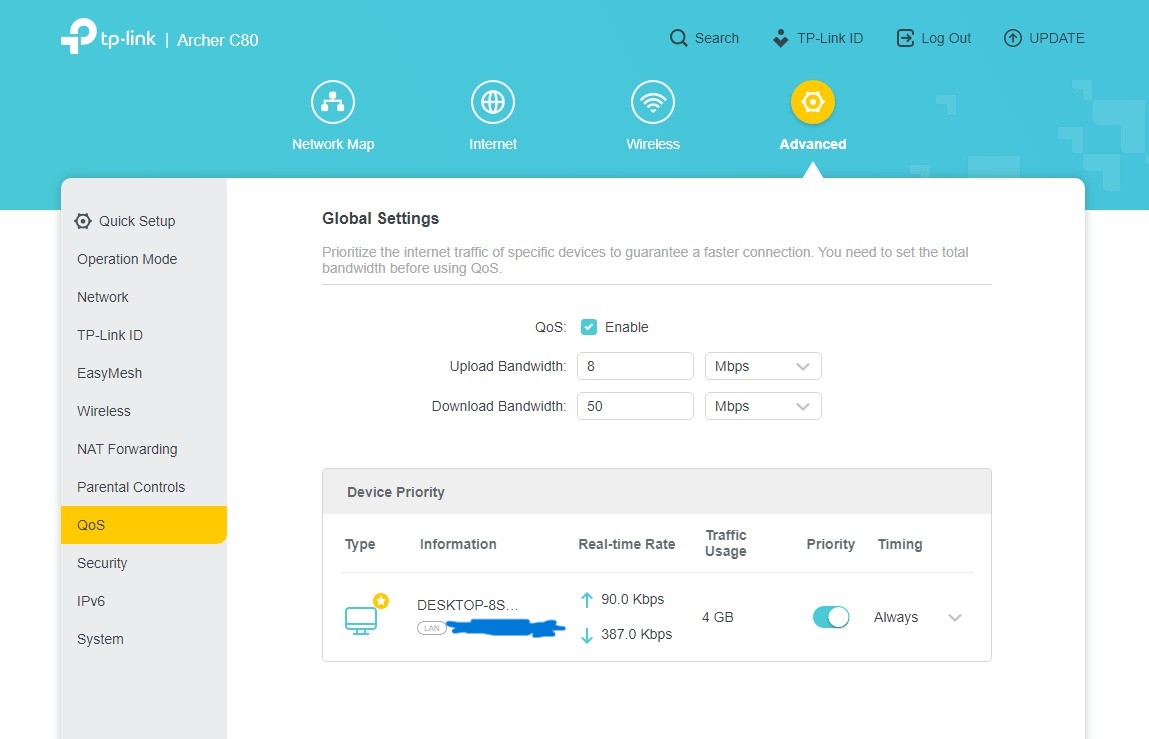Select the QoS sidebar item
The height and width of the screenshot is (739, 1149).
click(x=144, y=525)
